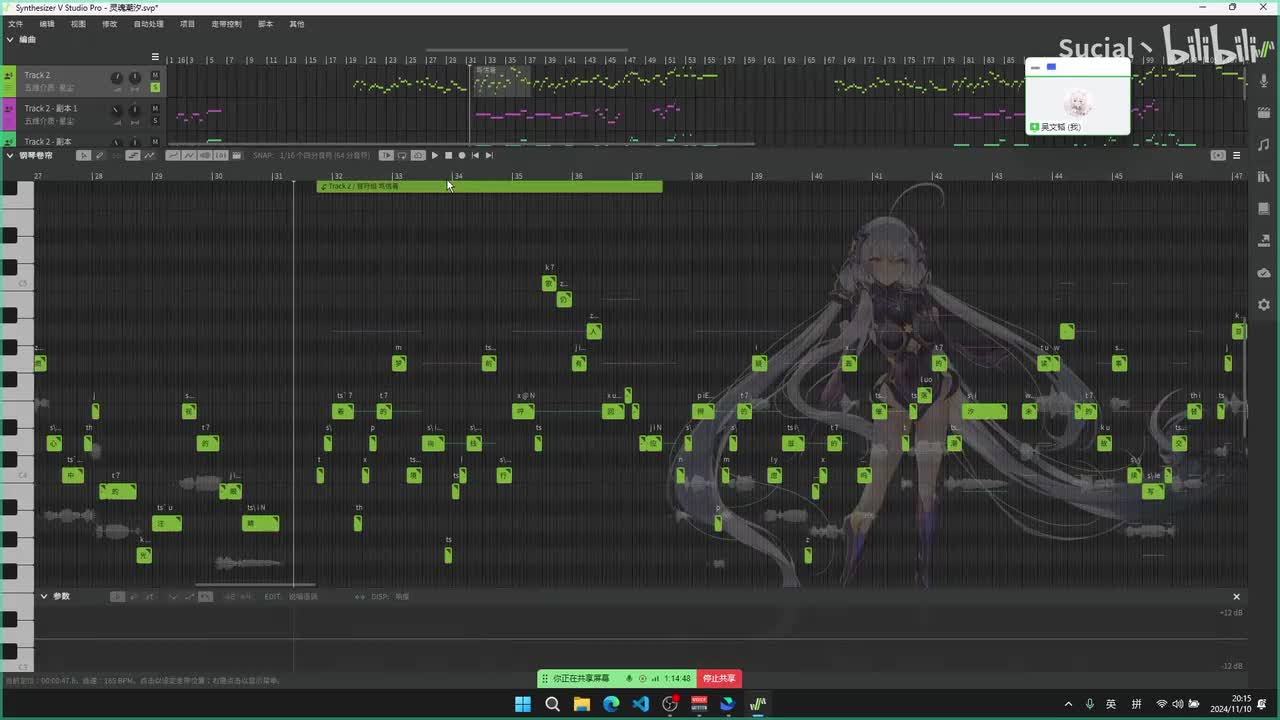
Task: Collapse the piano roll panel chevron
Action: (10, 155)
